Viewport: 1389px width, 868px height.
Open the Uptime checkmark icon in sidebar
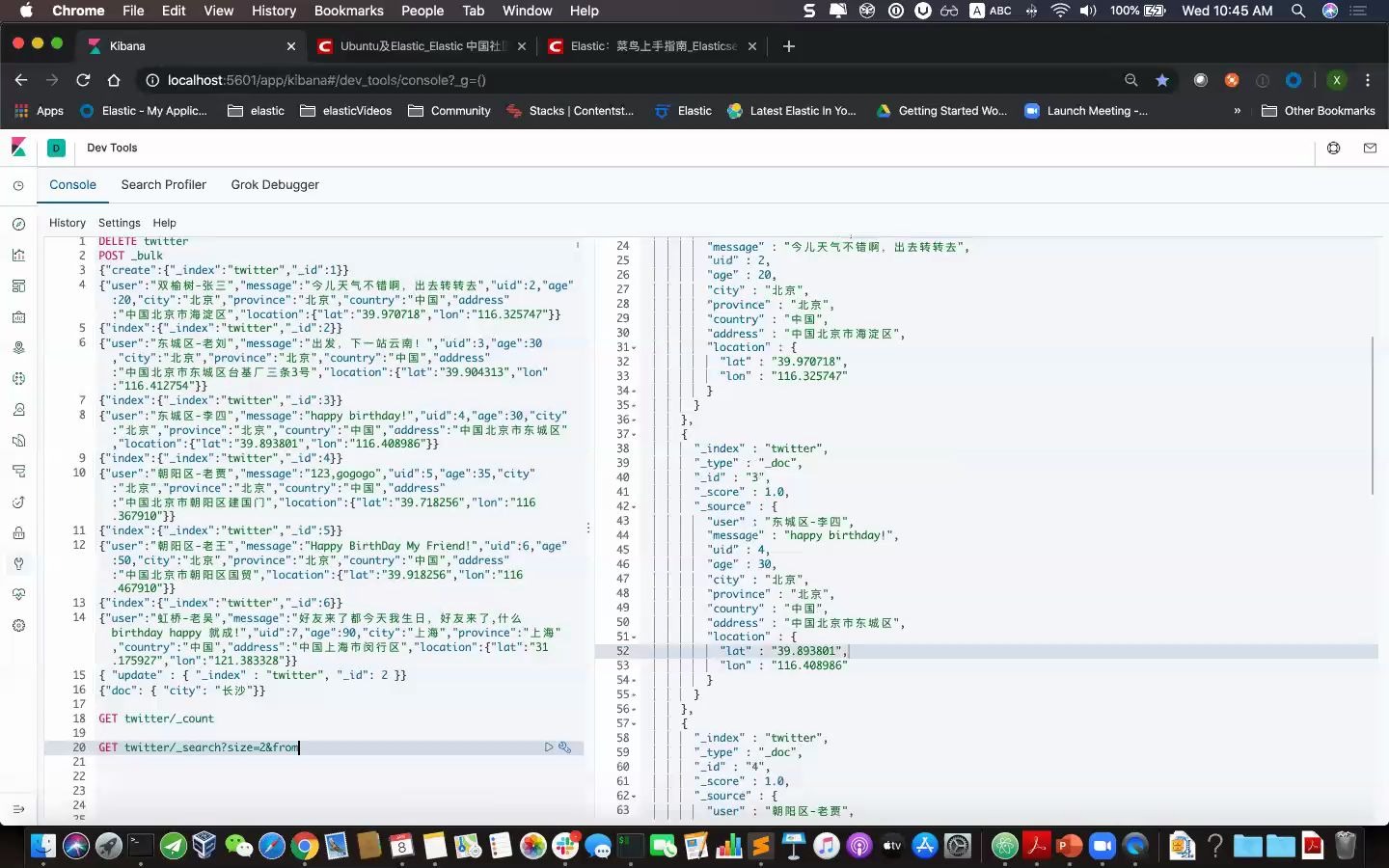(x=19, y=501)
